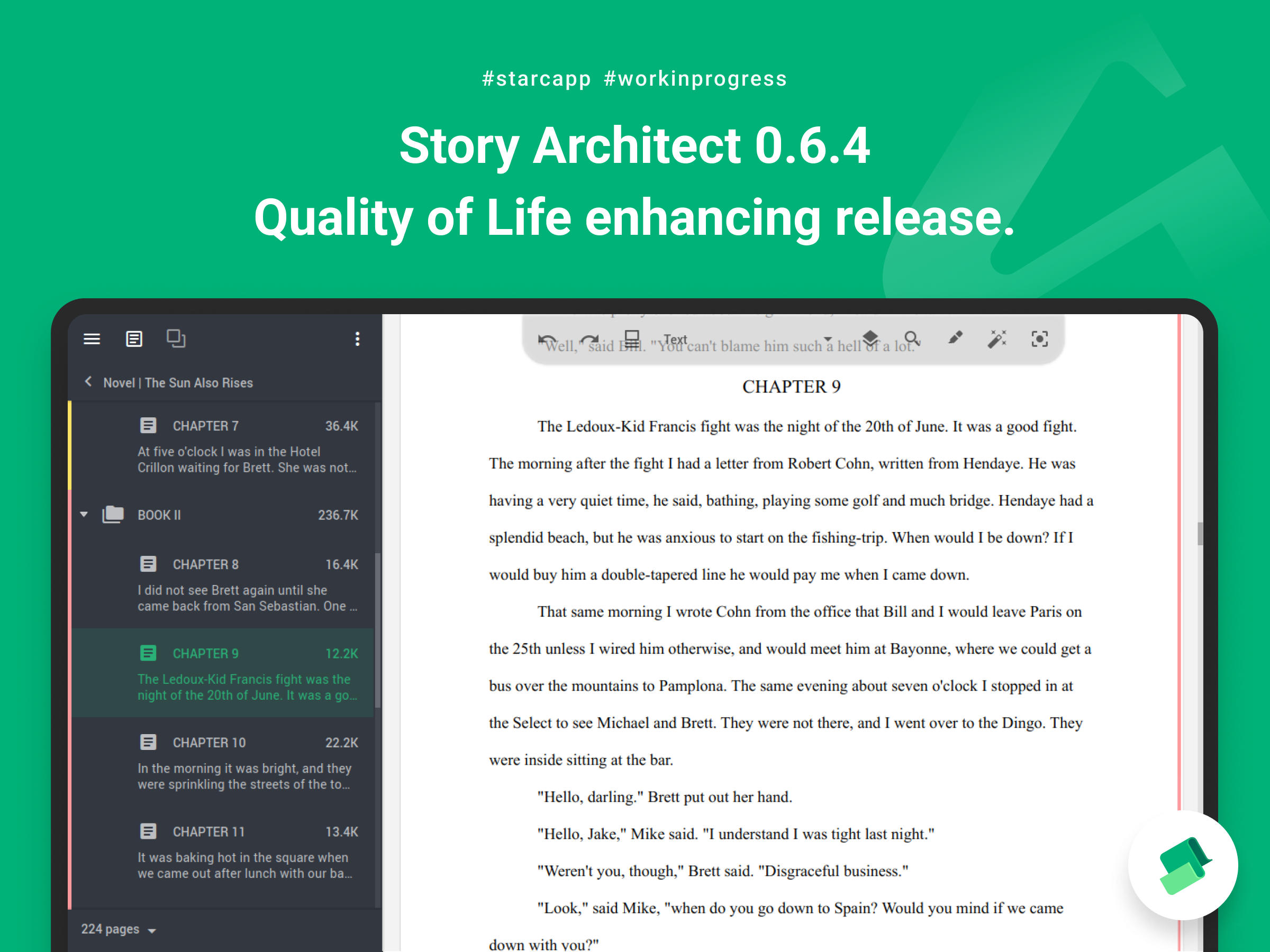Switch to cards view icon
Screen dimensions: 1270x952
click(x=176, y=338)
